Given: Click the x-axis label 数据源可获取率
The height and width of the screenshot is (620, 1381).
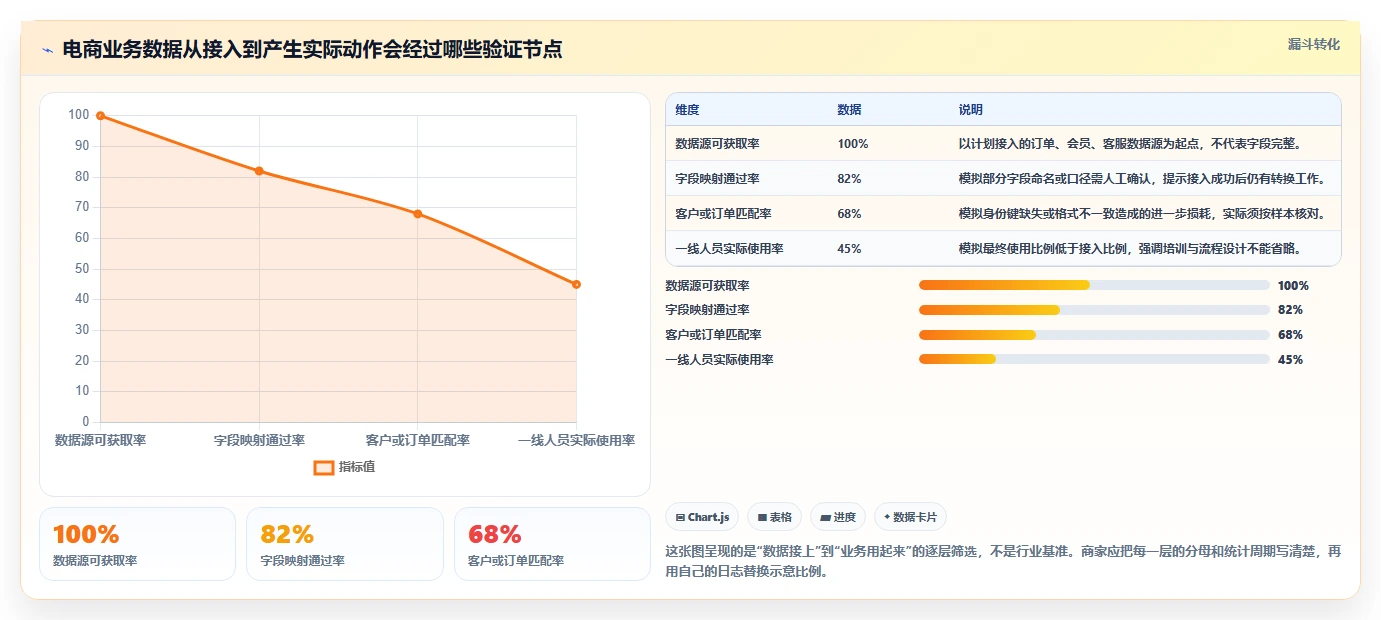Looking at the screenshot, I should [x=100, y=440].
